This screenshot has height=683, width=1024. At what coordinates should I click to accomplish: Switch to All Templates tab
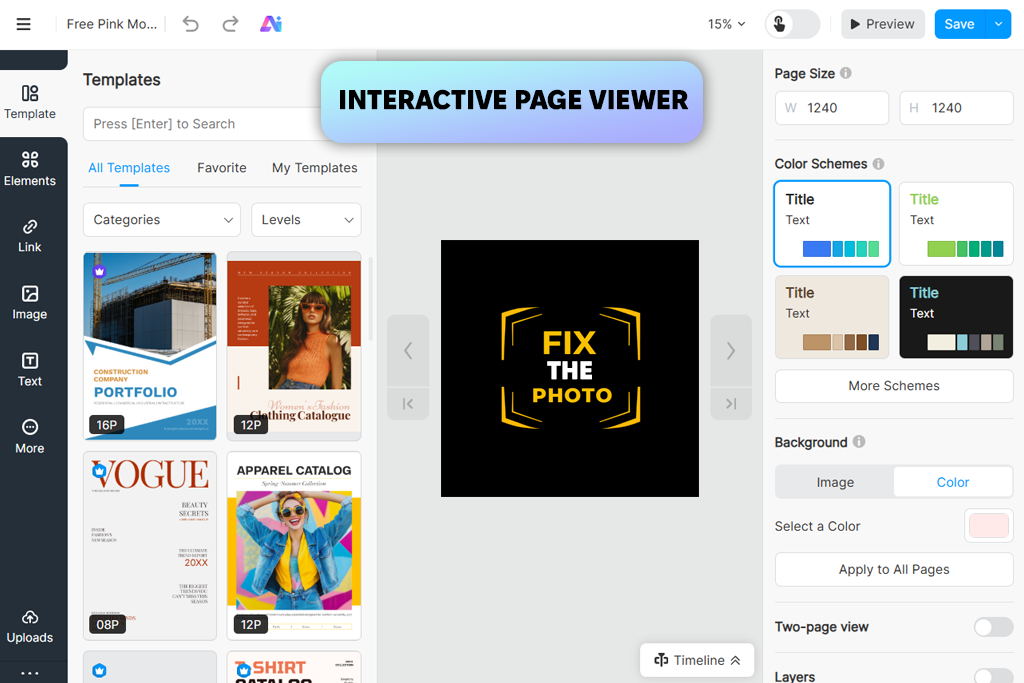click(x=129, y=168)
